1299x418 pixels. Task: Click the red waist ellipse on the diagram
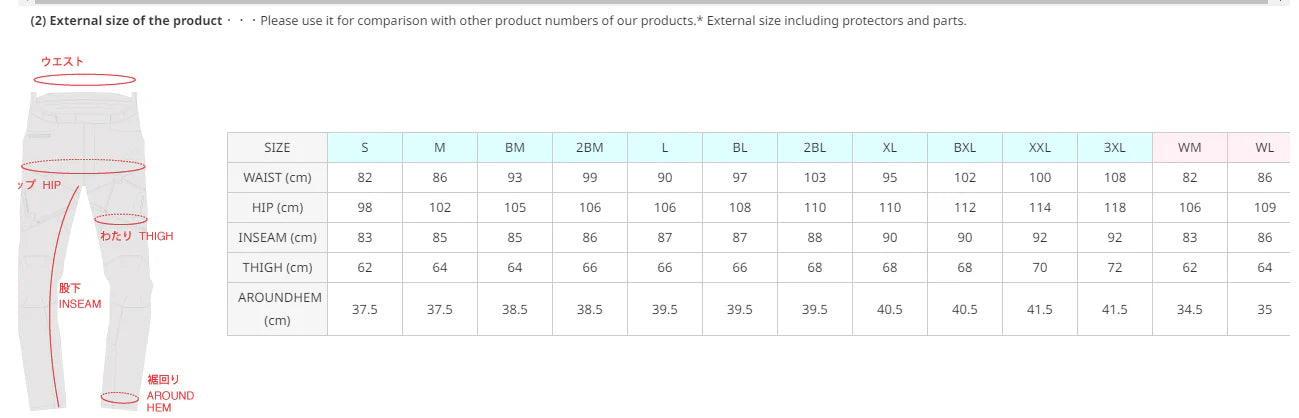click(84, 79)
